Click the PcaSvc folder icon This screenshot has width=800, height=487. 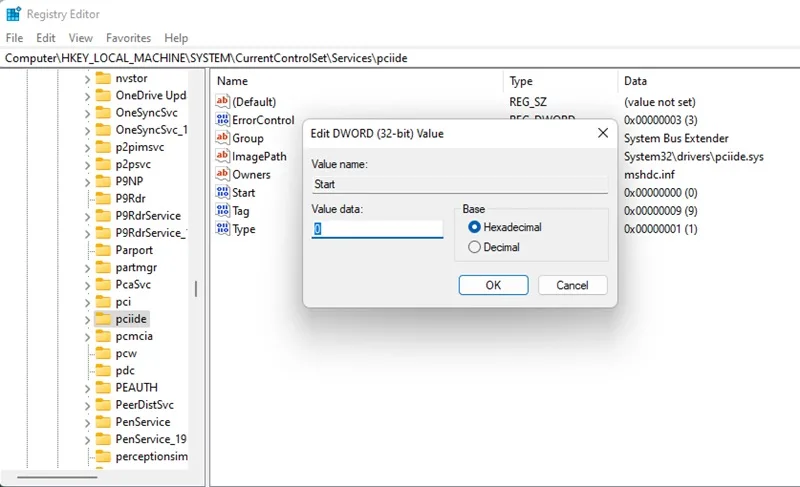pyautogui.click(x=103, y=284)
